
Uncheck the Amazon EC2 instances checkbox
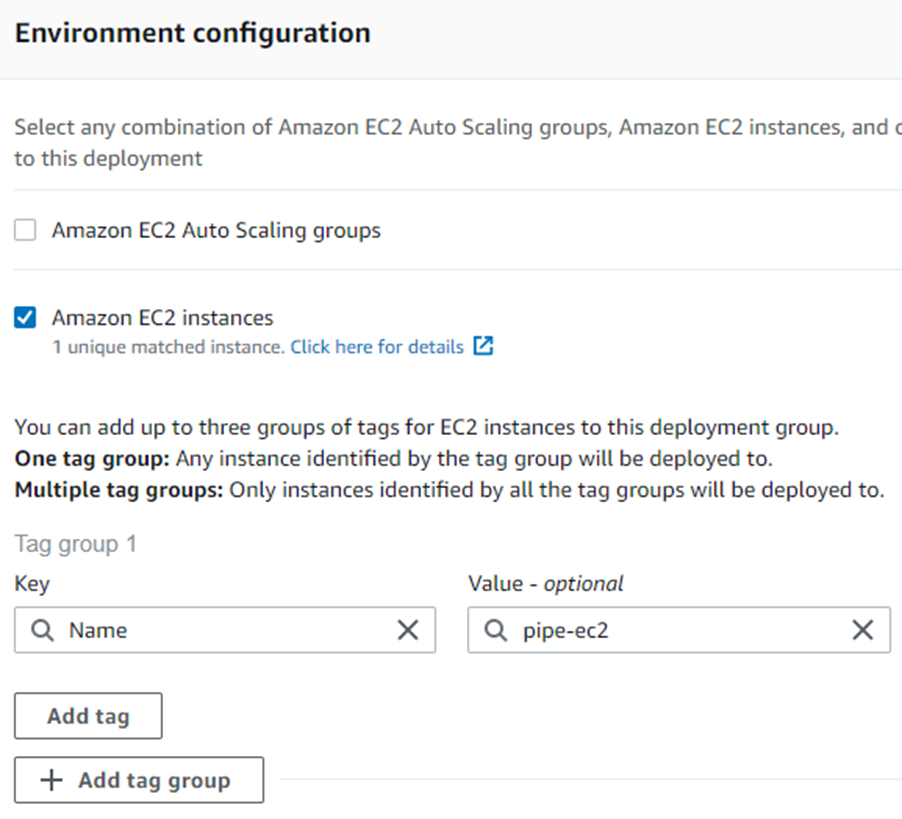click(25, 319)
